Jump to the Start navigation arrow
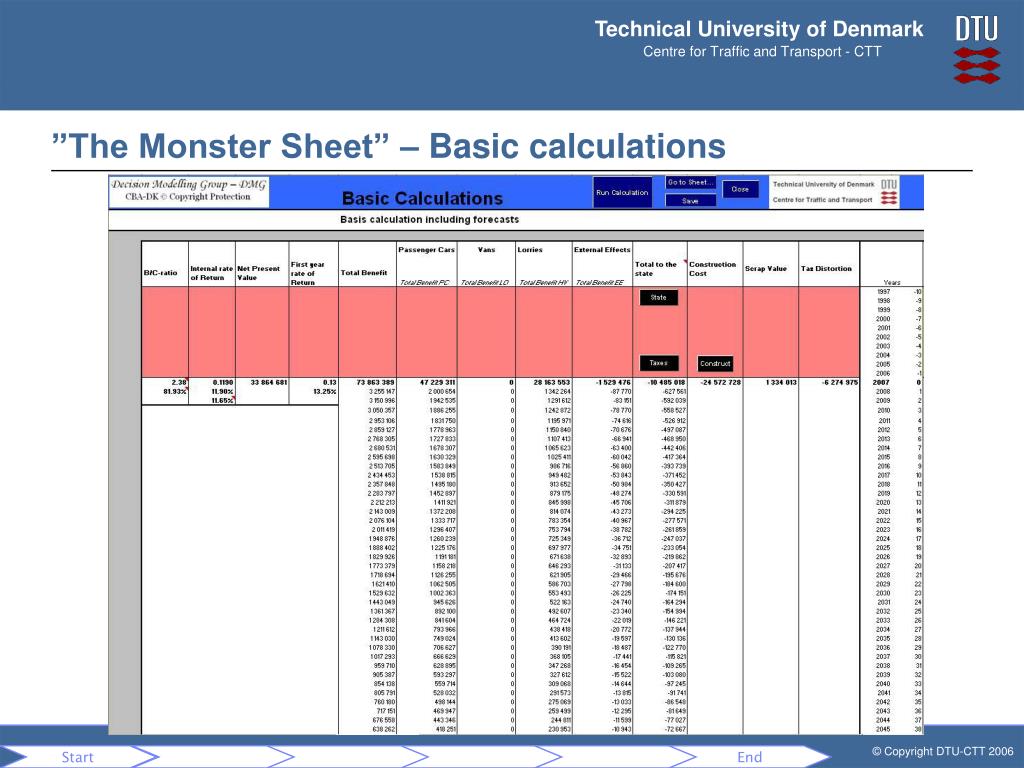The height and width of the screenshot is (768, 1024). coord(78,757)
